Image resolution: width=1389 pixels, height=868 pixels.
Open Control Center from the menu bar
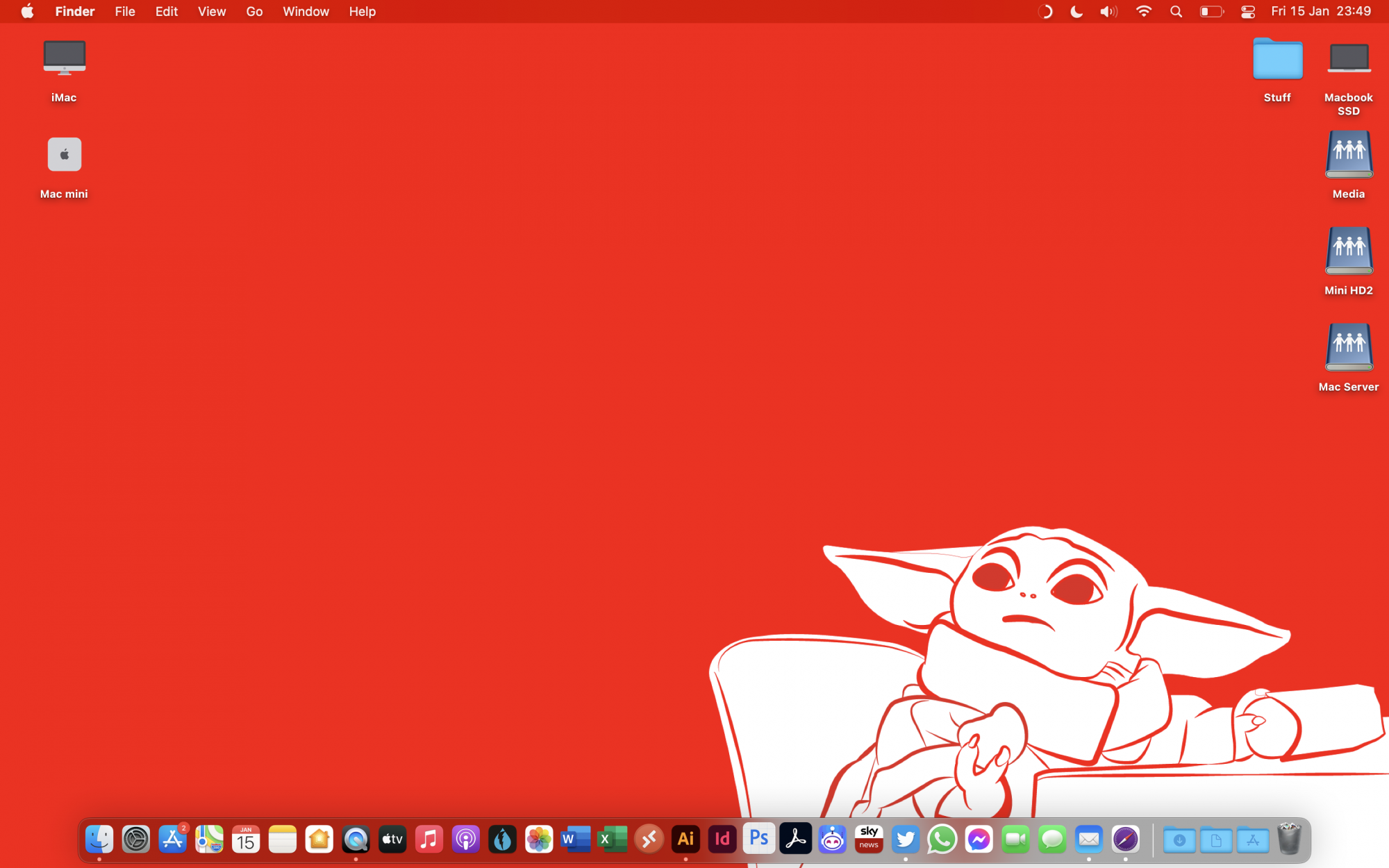1248,11
